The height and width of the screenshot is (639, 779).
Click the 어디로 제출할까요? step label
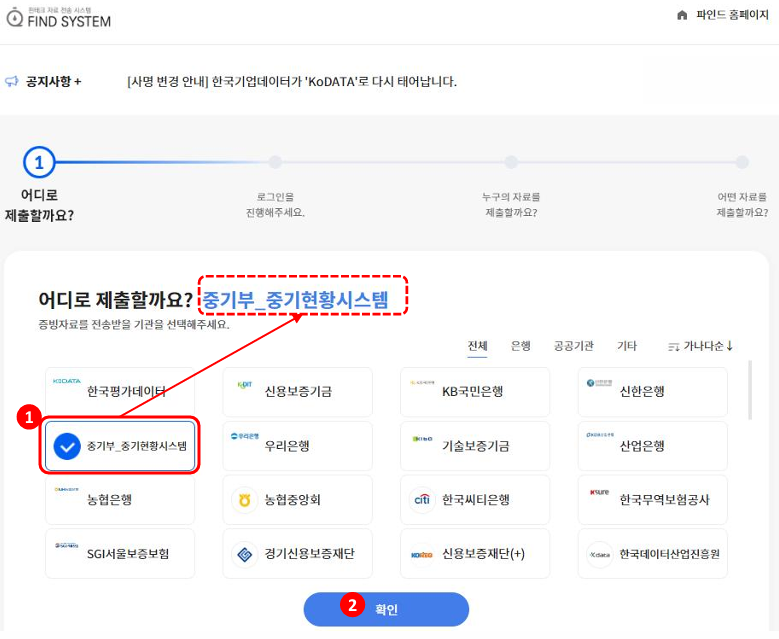39,205
